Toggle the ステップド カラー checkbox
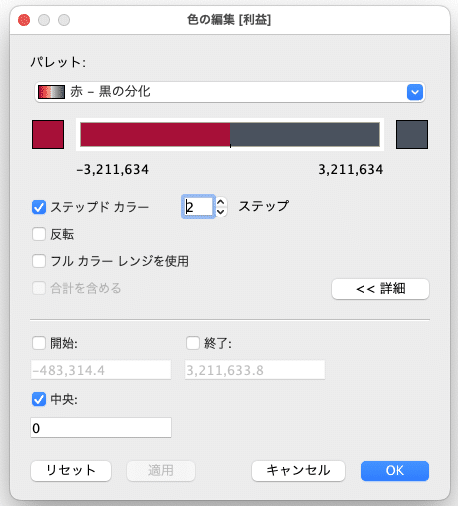The width and height of the screenshot is (458, 506). point(39,207)
